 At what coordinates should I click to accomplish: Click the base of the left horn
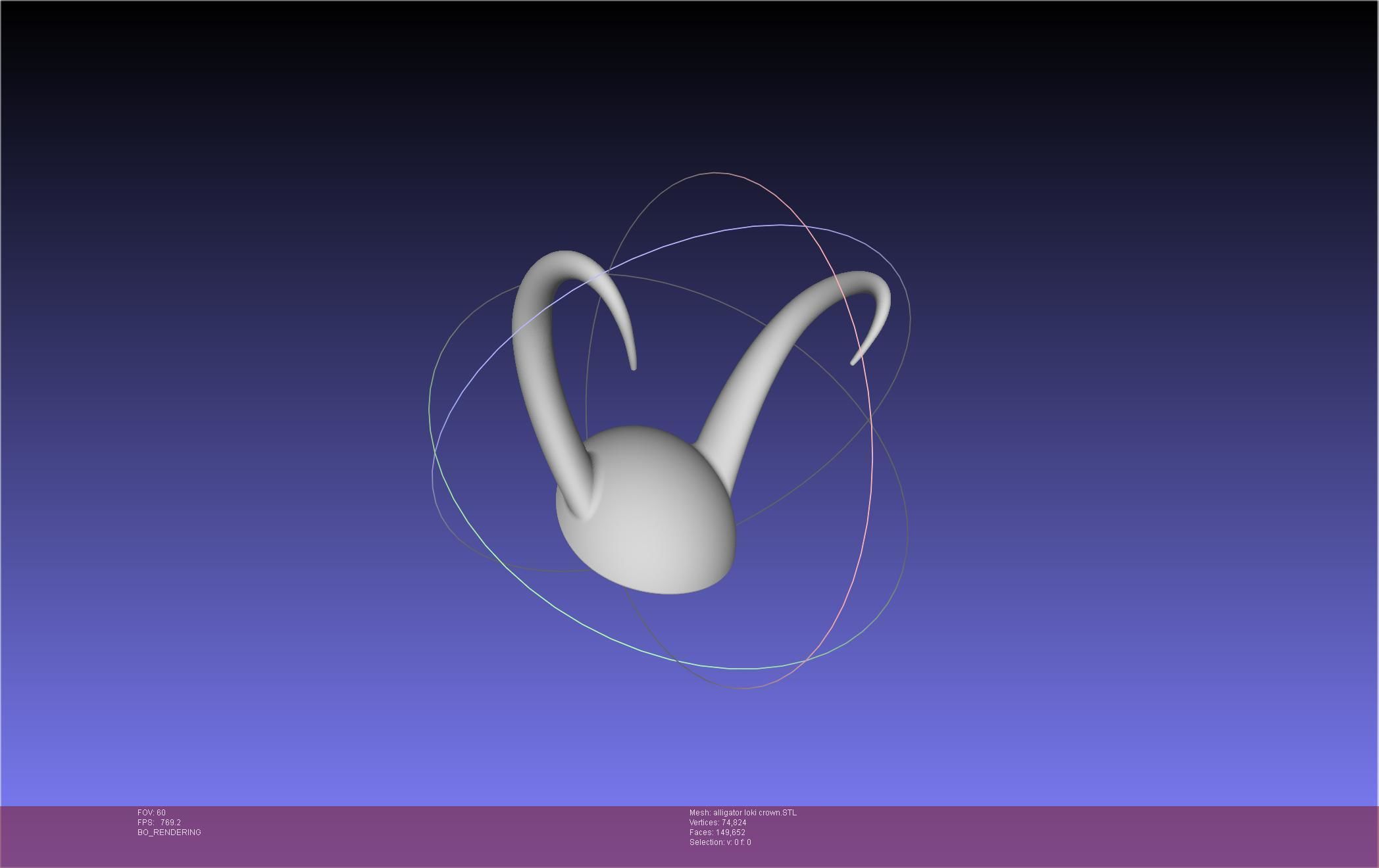[579, 500]
